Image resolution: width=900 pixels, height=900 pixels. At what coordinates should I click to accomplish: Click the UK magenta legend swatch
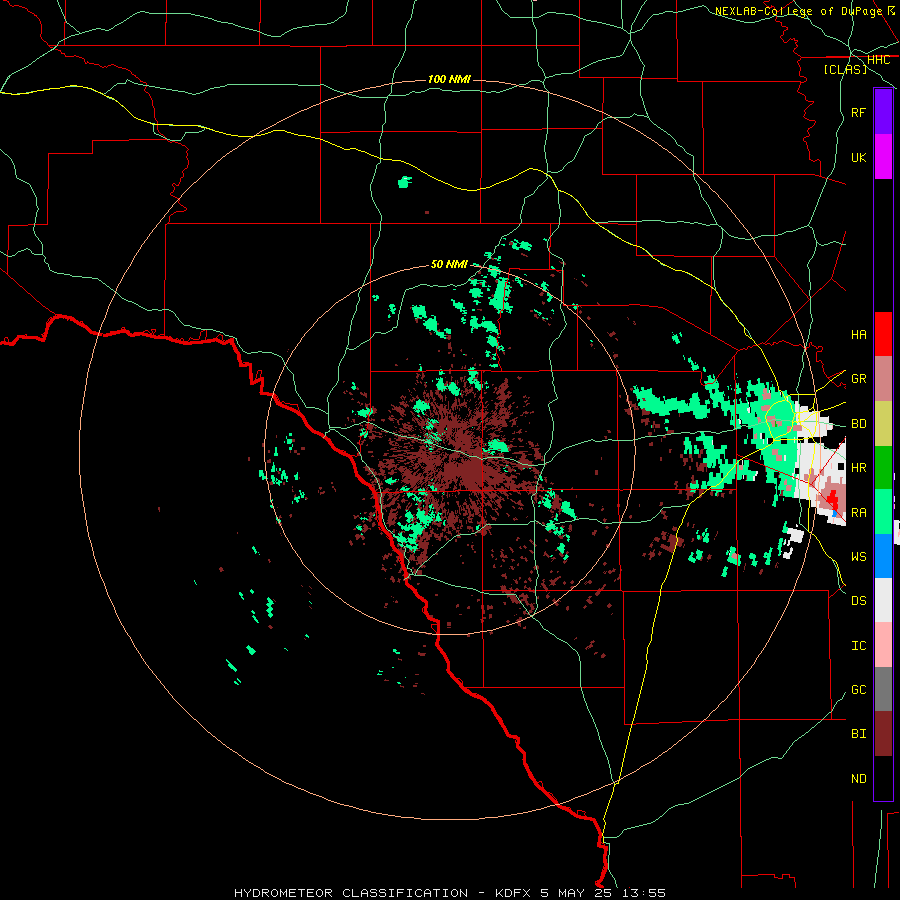coord(883,157)
